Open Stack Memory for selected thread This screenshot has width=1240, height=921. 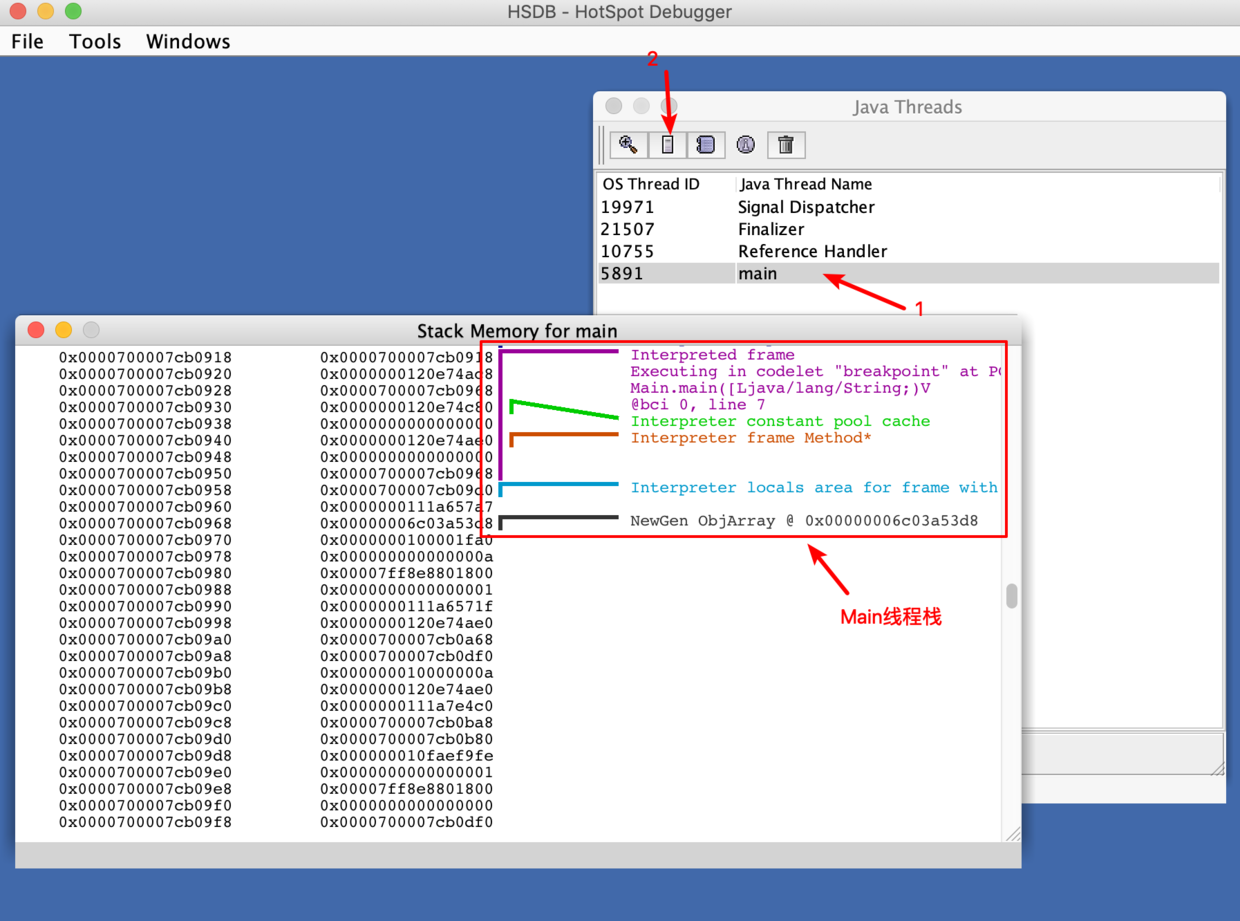(667, 145)
